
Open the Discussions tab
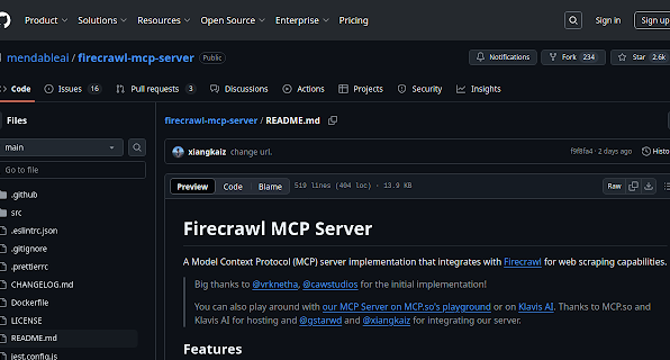[x=239, y=89]
